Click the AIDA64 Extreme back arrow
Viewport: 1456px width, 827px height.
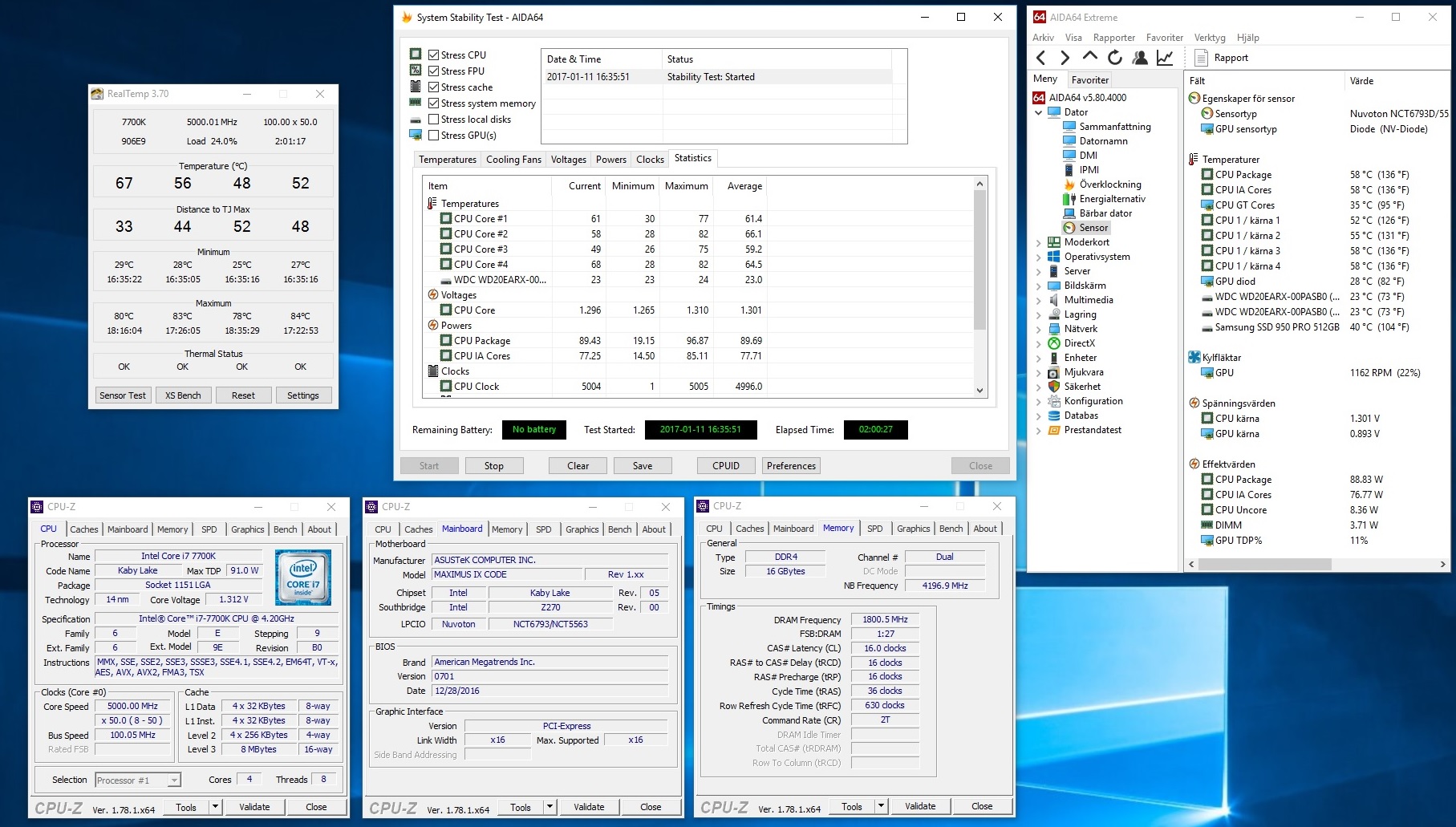[1040, 58]
